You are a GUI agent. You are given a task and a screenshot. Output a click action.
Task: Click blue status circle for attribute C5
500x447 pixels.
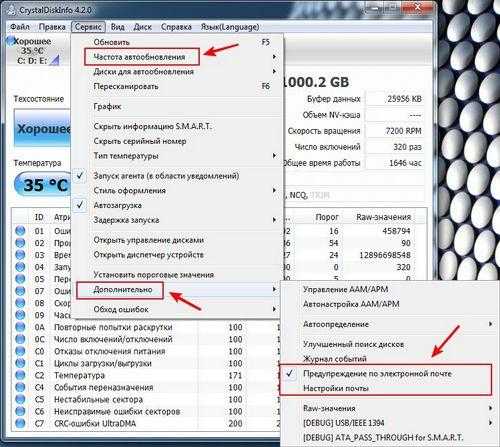click(20, 399)
